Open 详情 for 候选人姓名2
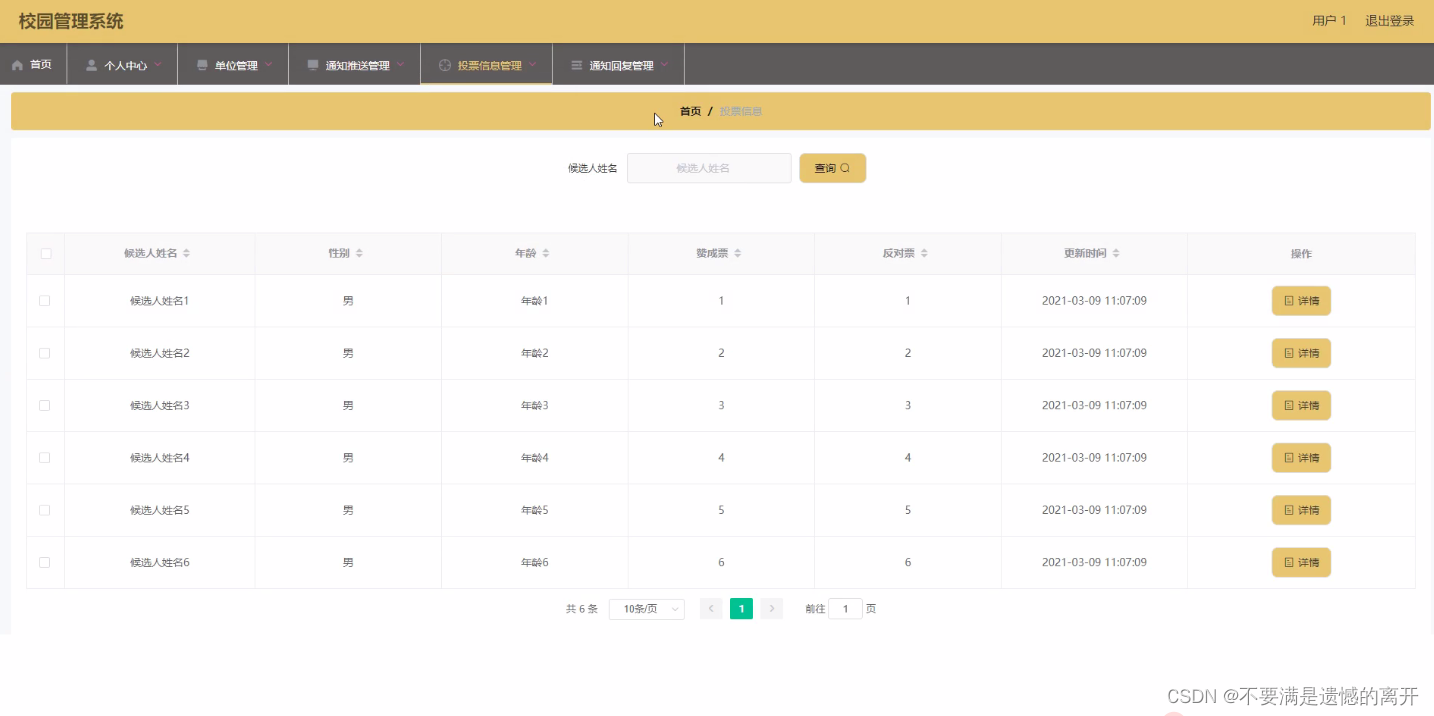Viewport: 1434px width, 716px height. 1301,353
